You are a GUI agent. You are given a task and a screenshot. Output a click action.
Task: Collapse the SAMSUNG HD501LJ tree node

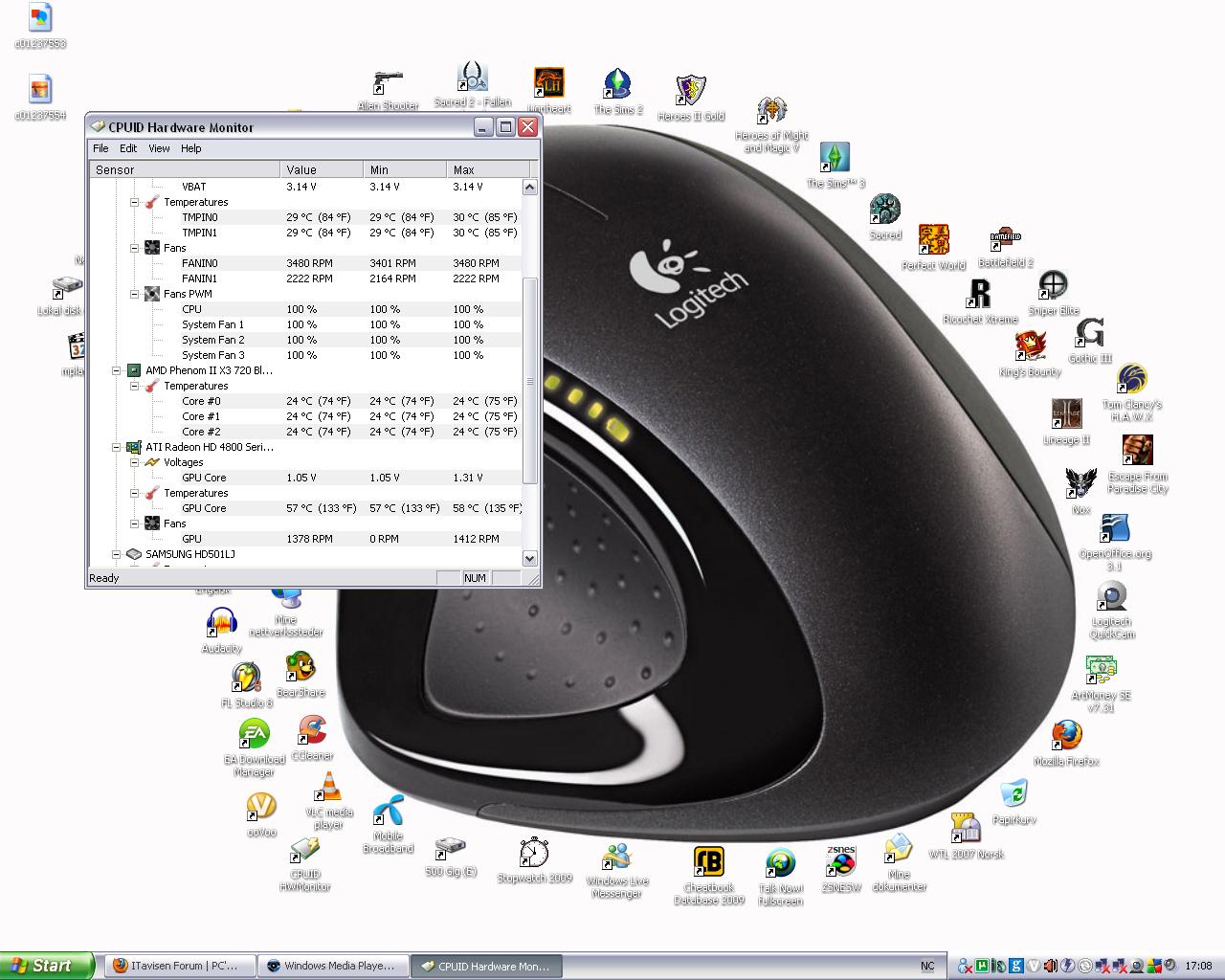click(117, 554)
